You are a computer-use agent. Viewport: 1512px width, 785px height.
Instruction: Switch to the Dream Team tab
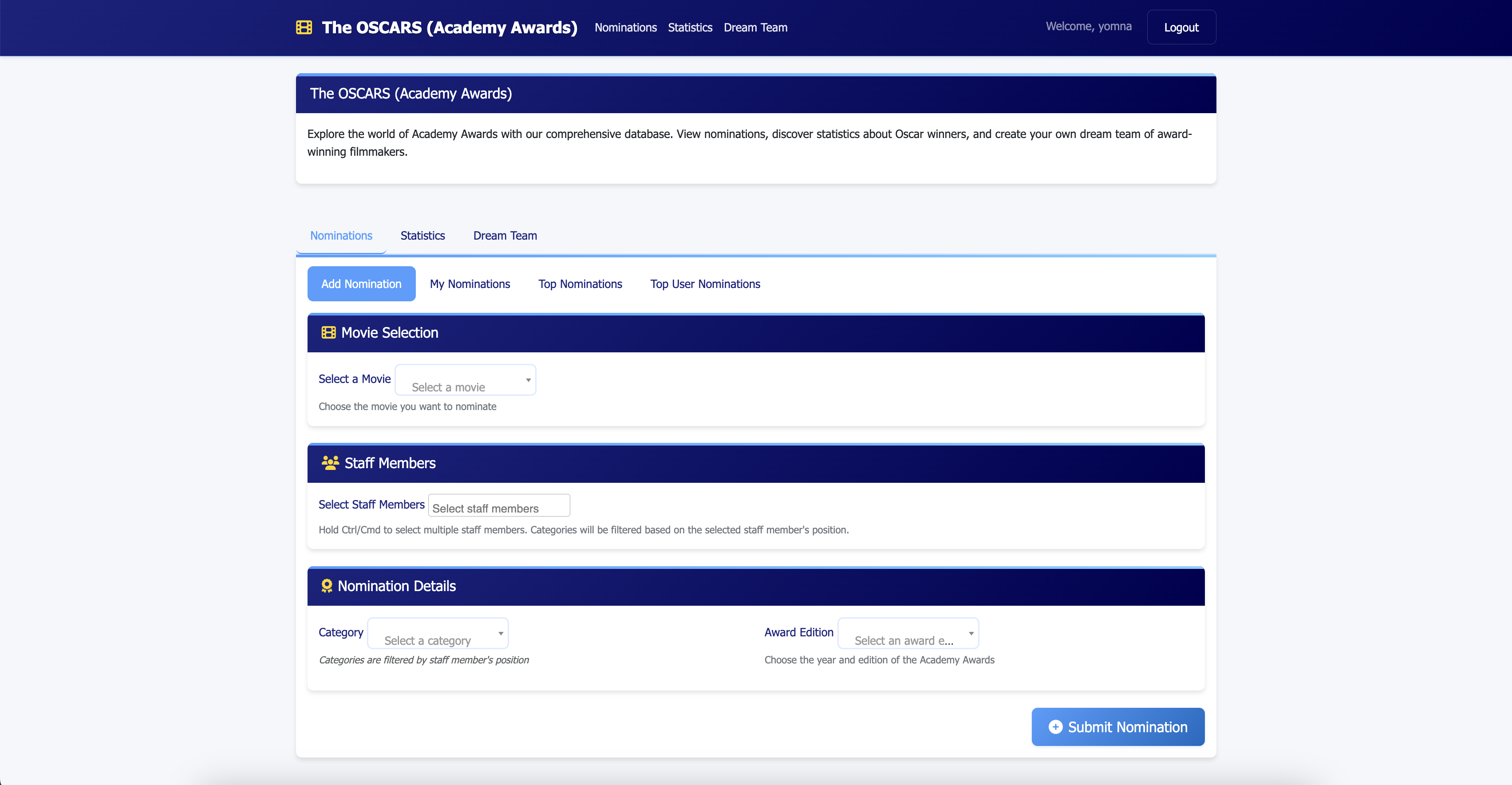coord(505,236)
